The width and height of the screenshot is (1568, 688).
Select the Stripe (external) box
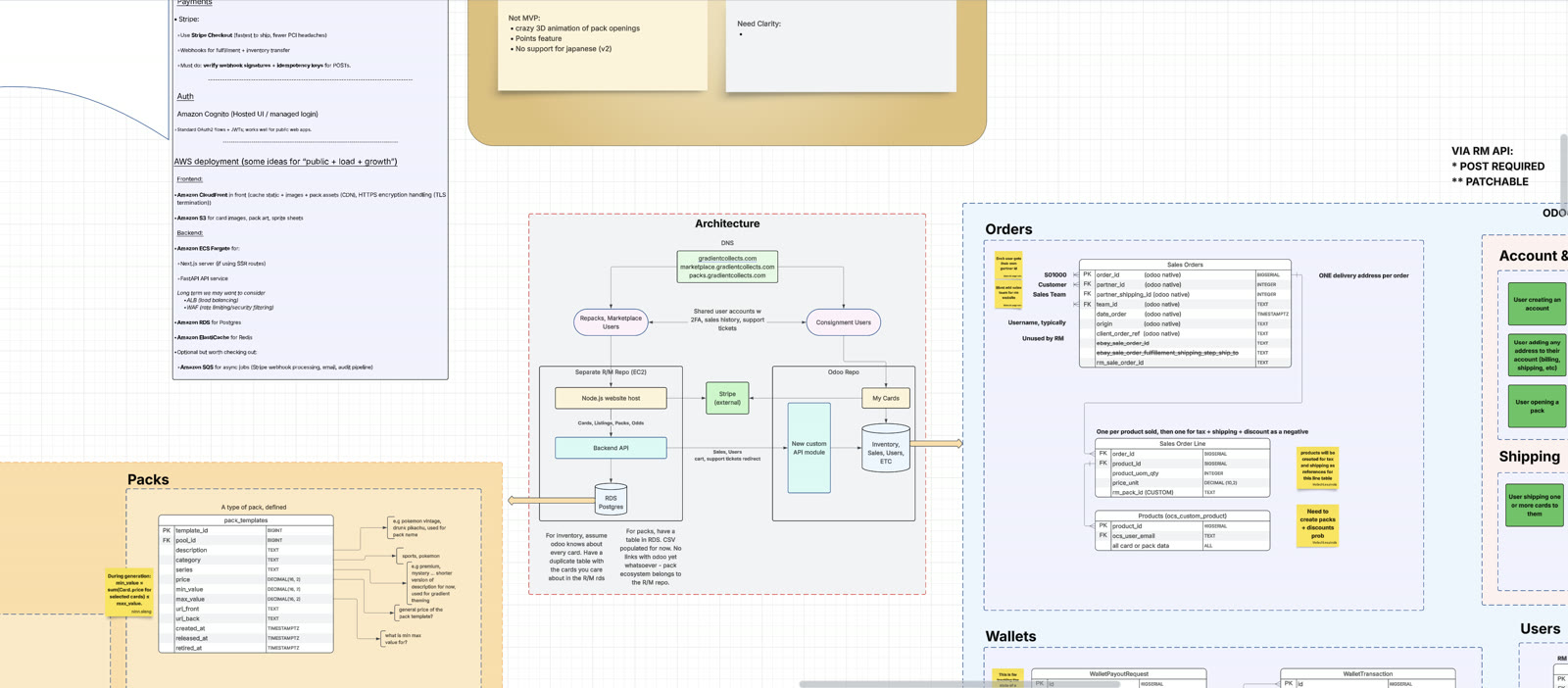[x=727, y=398]
